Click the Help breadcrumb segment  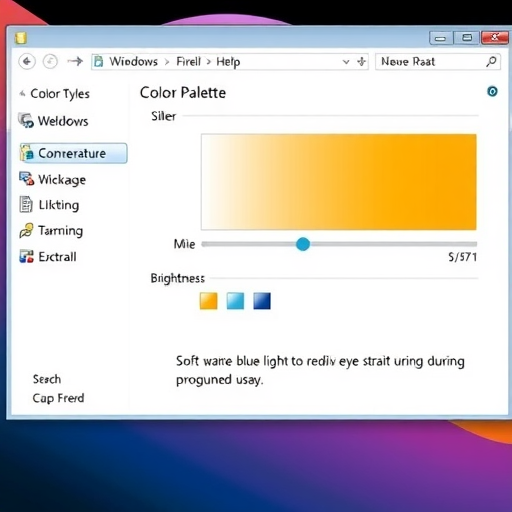[x=228, y=62]
